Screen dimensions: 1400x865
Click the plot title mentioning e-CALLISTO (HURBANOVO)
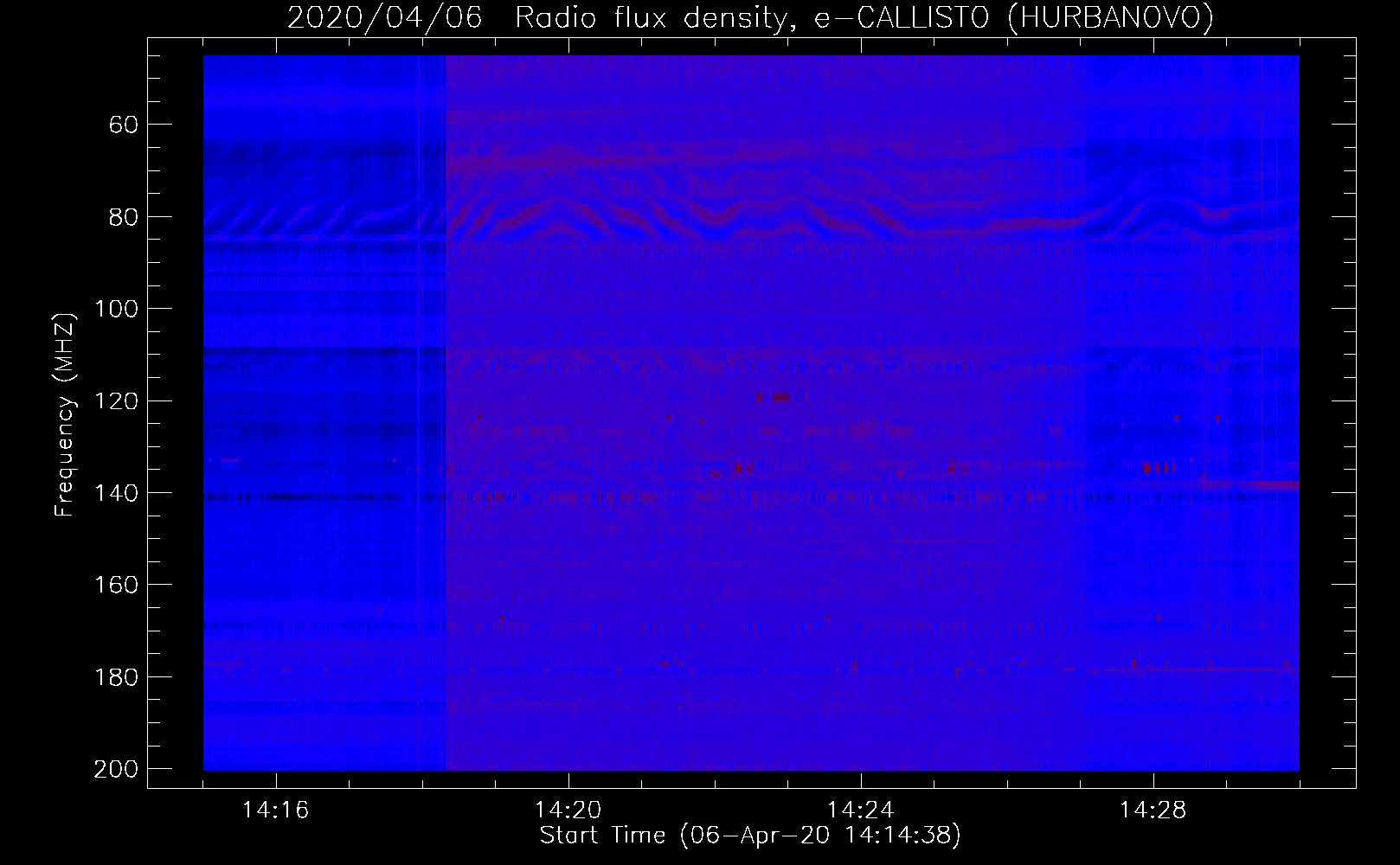(750, 18)
